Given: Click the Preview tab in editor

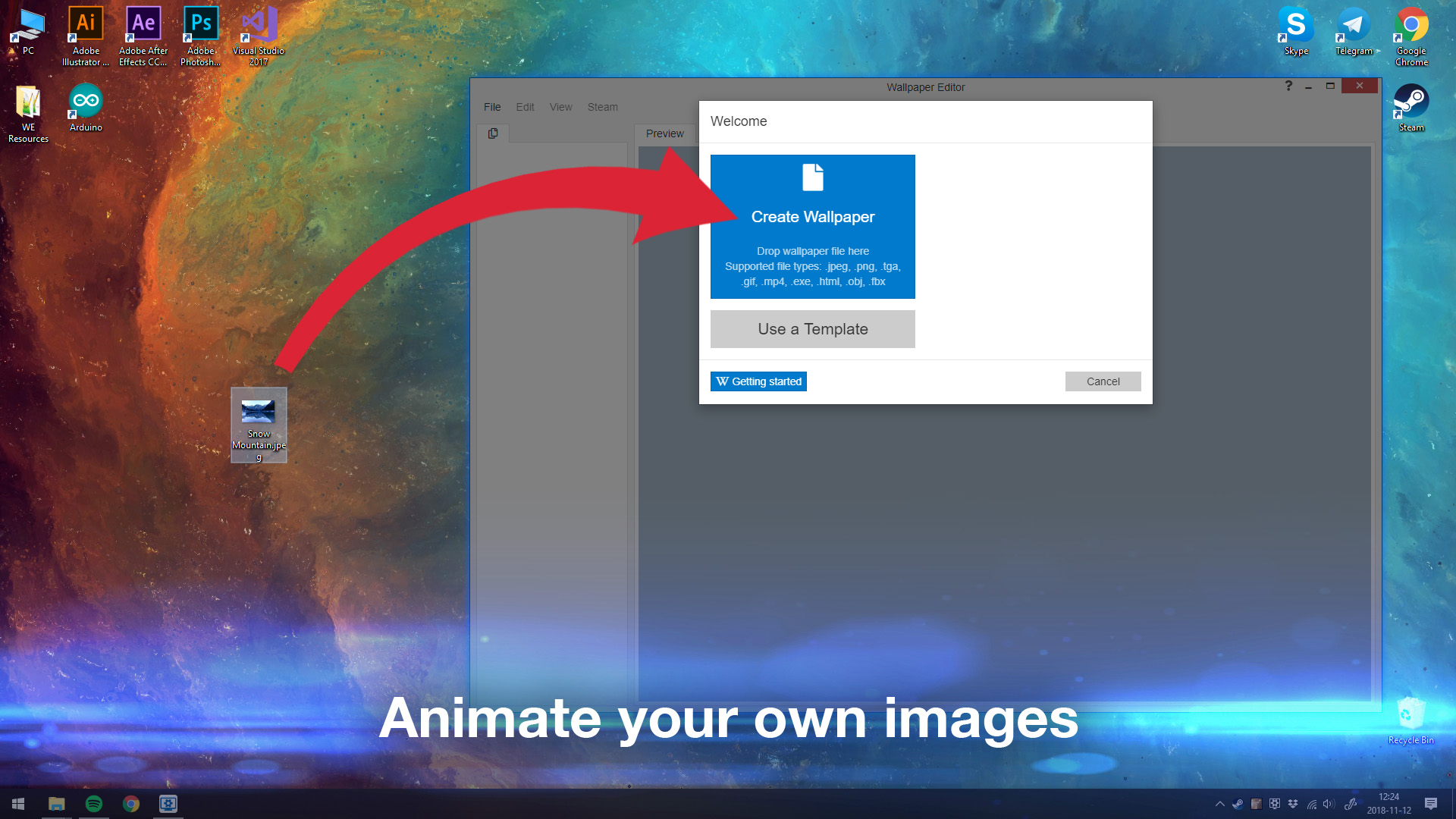Looking at the screenshot, I should (665, 133).
